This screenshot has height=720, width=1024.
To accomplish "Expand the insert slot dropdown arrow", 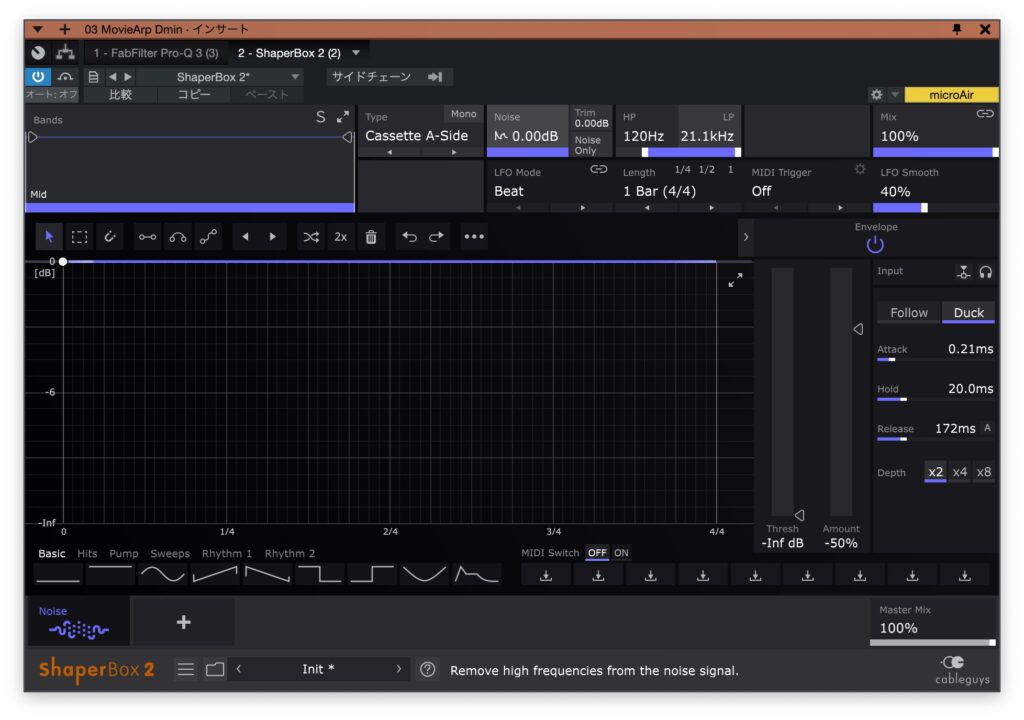I will (x=356, y=53).
